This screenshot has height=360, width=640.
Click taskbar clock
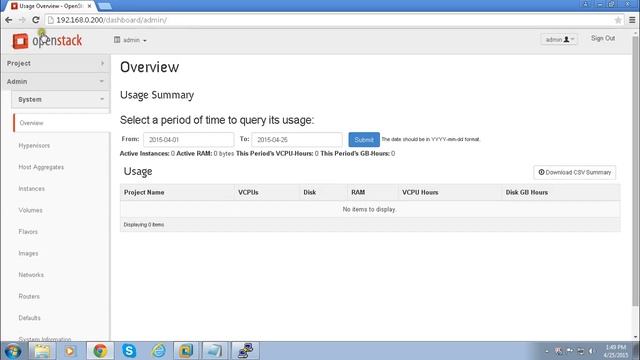[616, 351]
